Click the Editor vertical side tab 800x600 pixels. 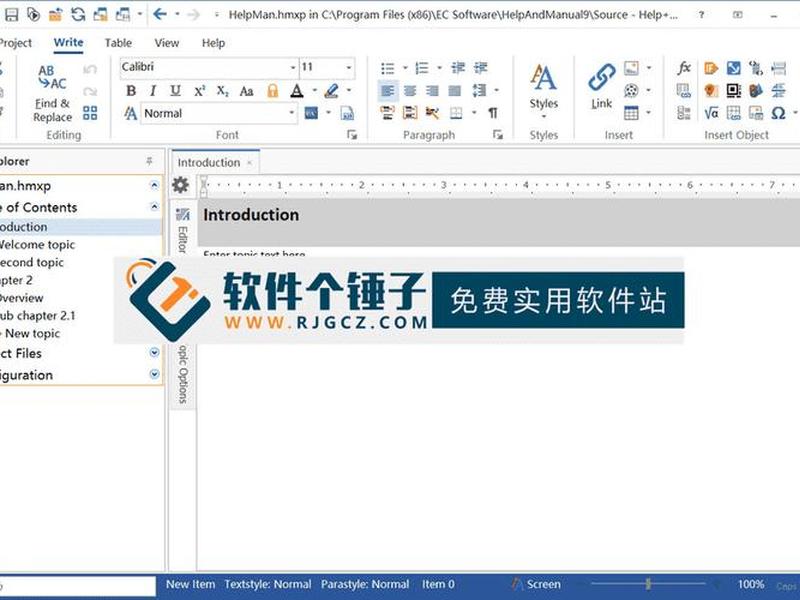(182, 231)
